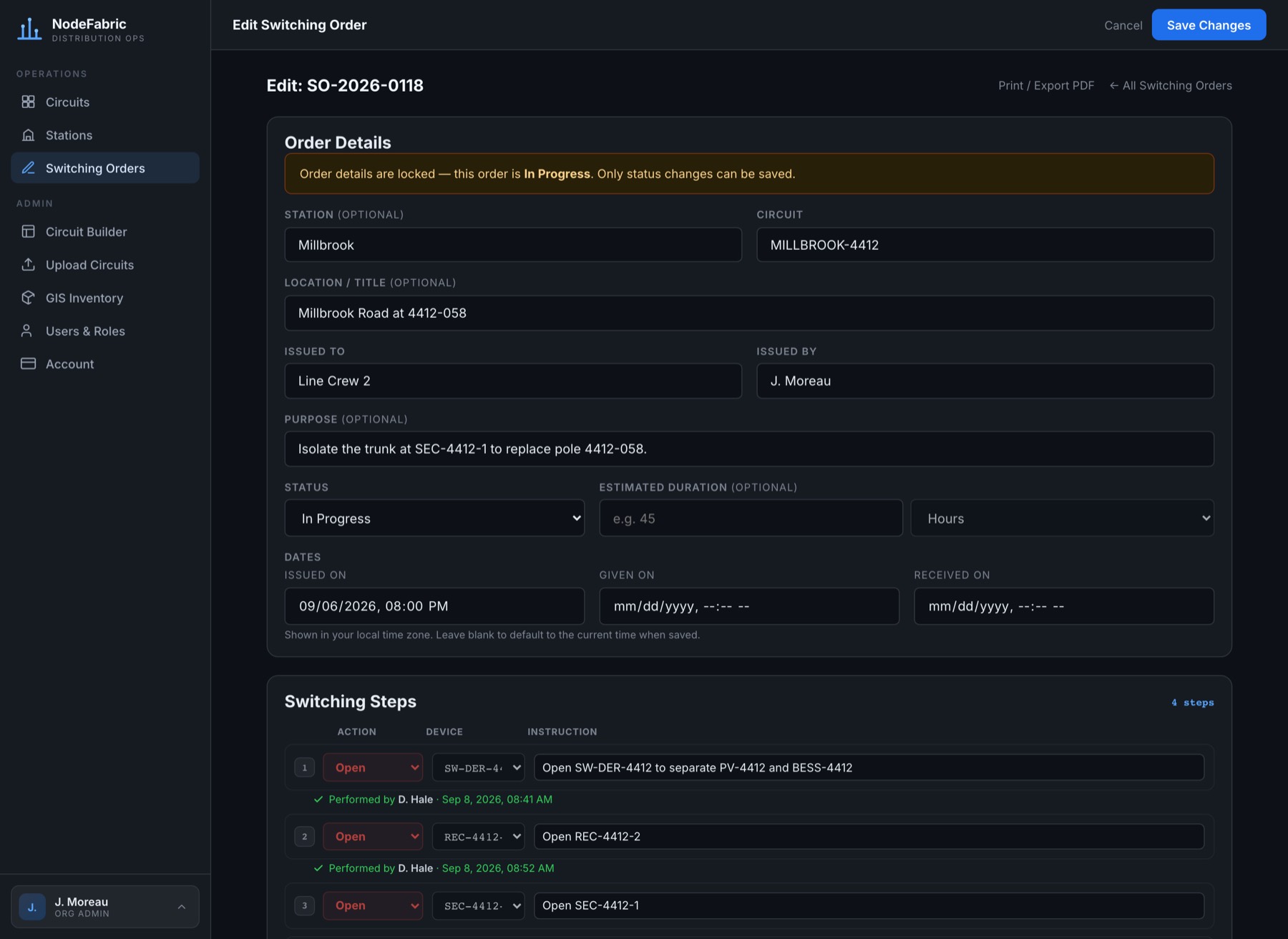1288x939 pixels.
Task: Click the Open SEC-4412-1 instruction field
Action: 869,905
